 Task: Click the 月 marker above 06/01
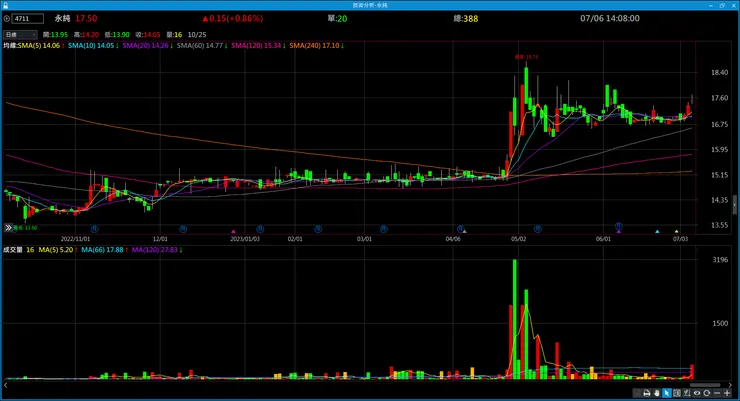coord(619,226)
